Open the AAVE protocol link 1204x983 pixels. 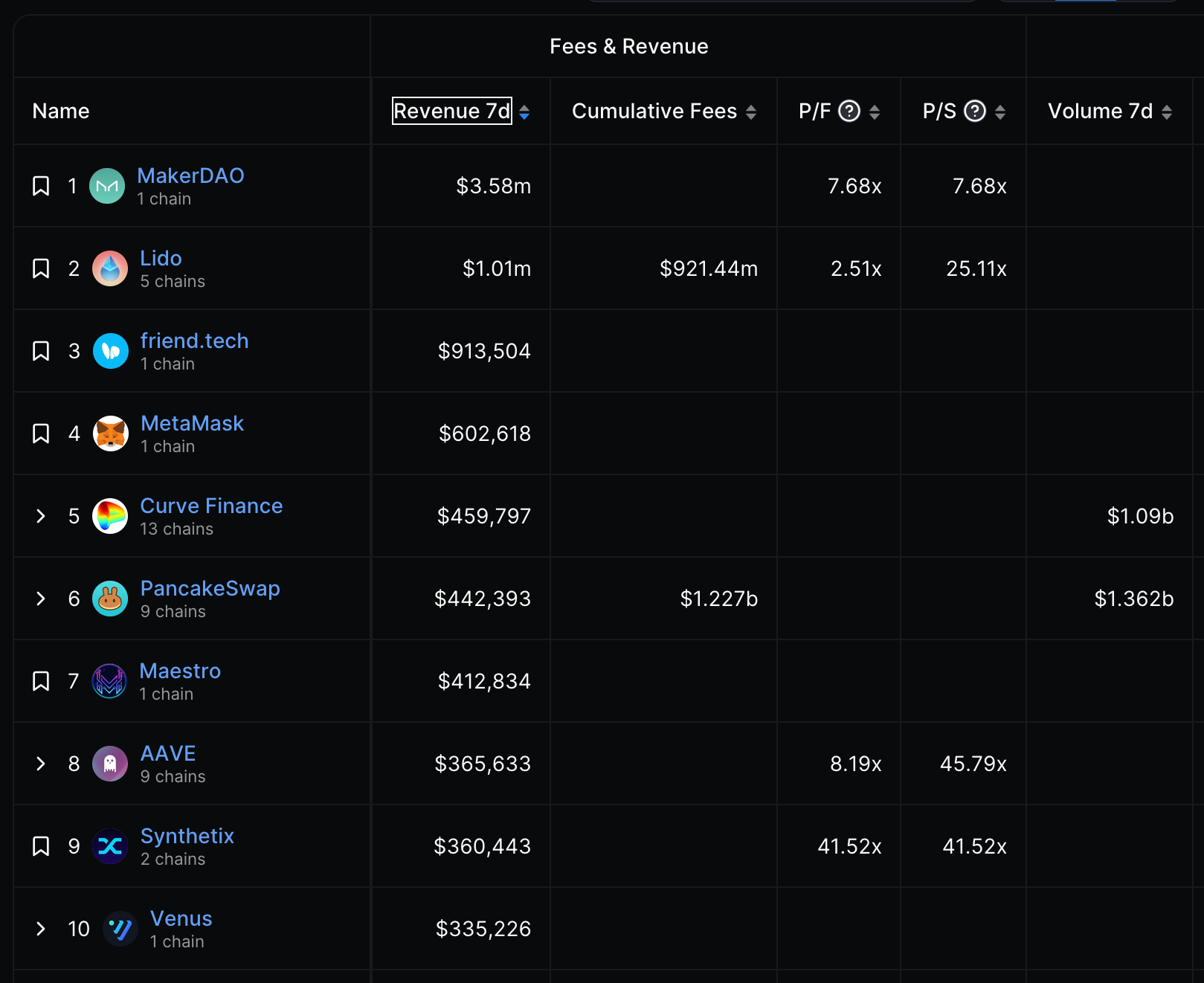(x=168, y=753)
